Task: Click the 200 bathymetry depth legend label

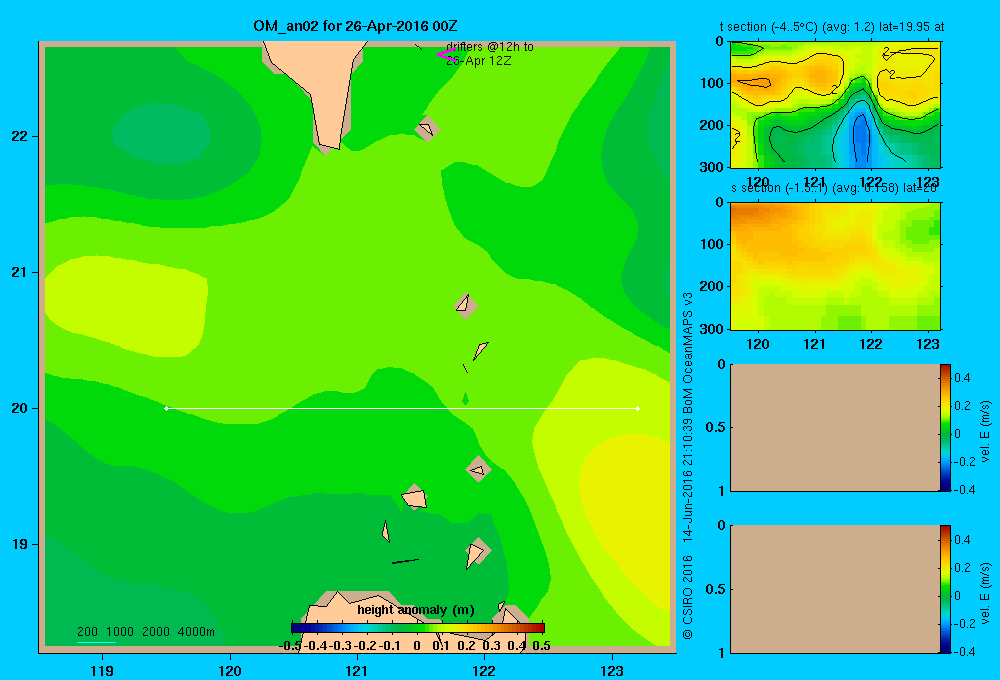Action: click(87, 632)
